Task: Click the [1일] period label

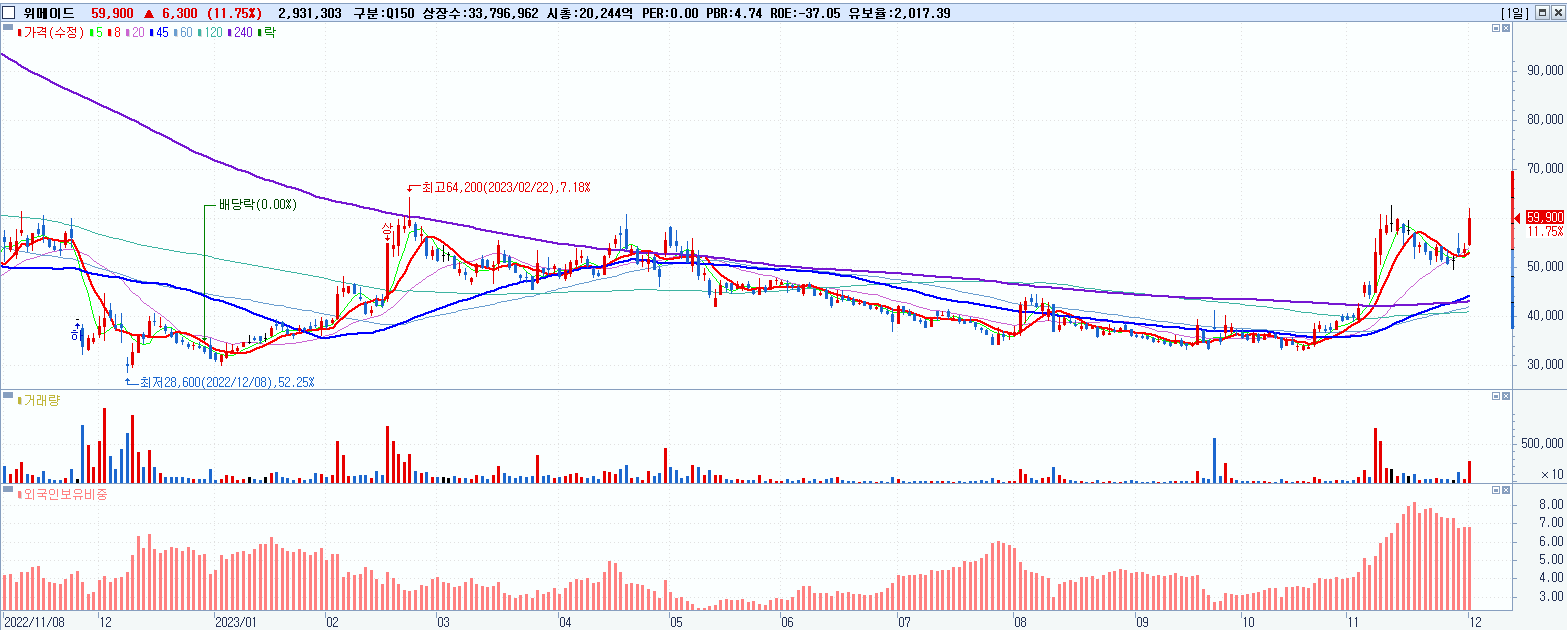Action: [1515, 13]
